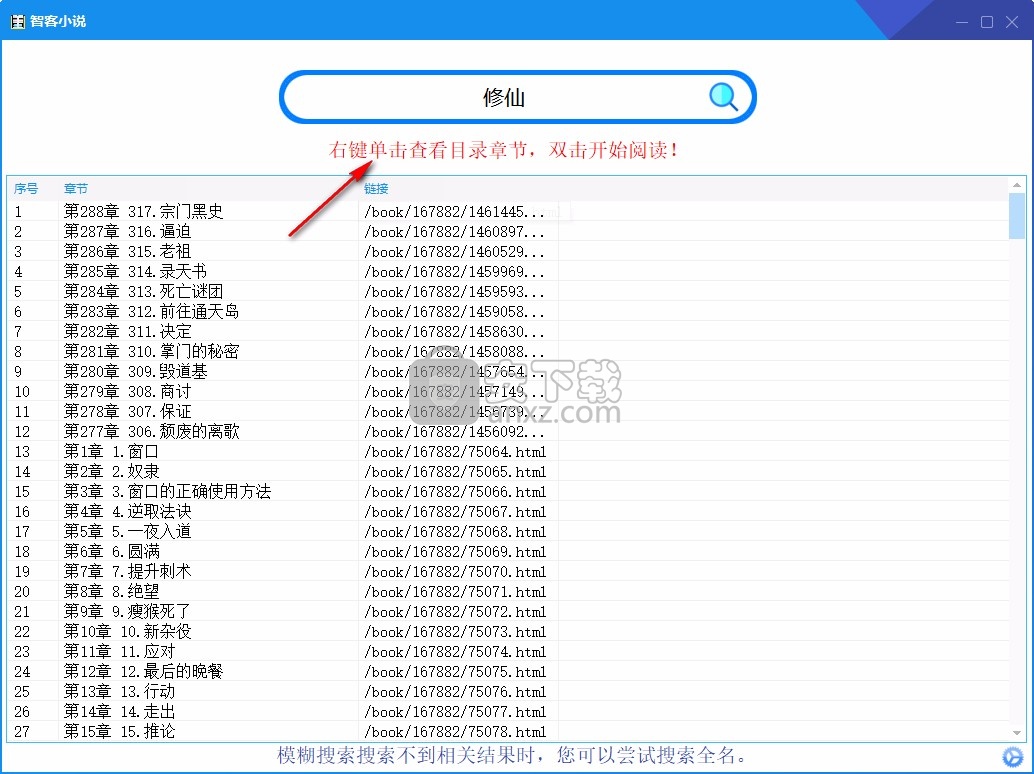Close the 智客小说 window
Viewport: 1034px width, 774px height.
(1012, 22)
